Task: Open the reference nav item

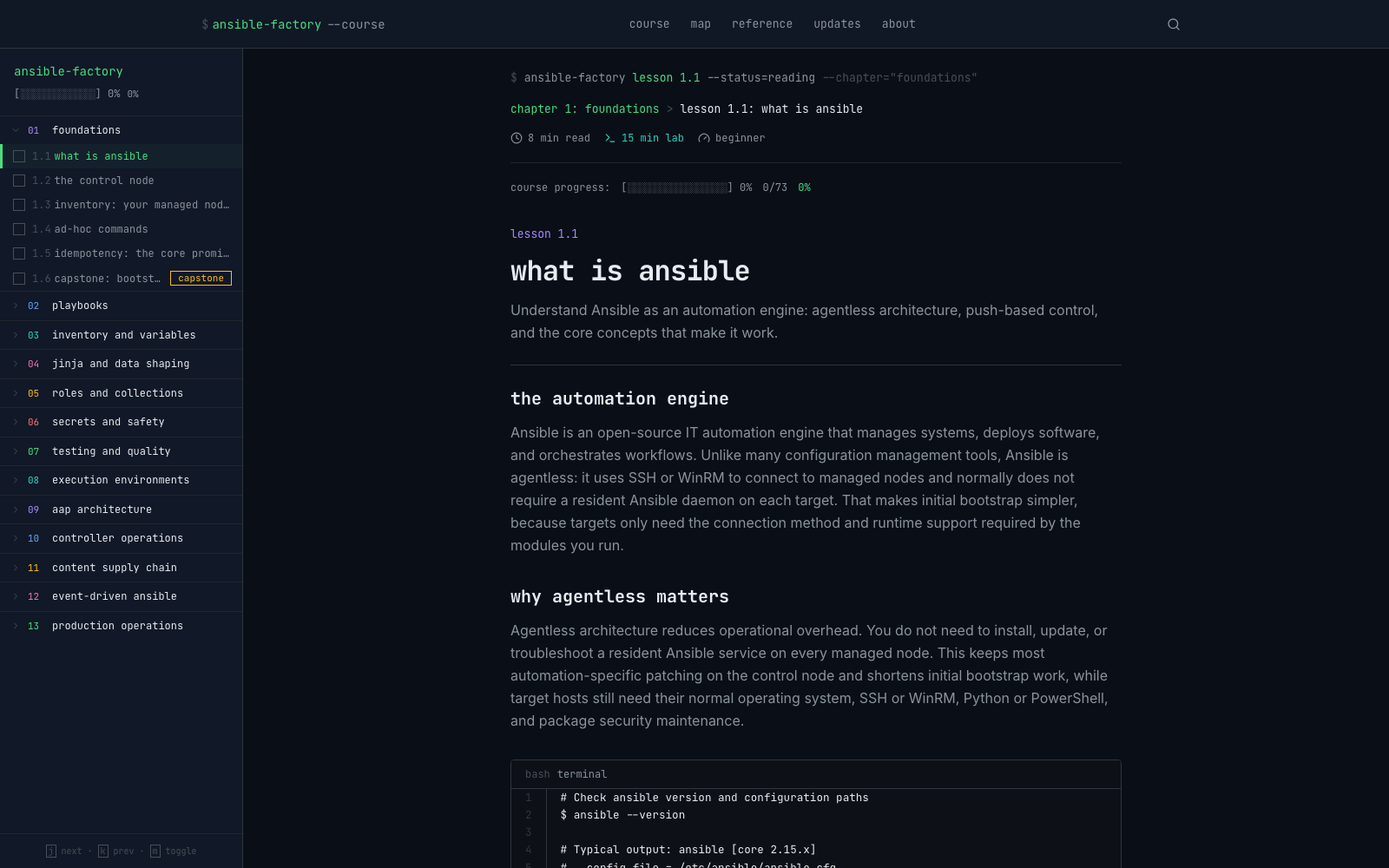Action: click(762, 24)
